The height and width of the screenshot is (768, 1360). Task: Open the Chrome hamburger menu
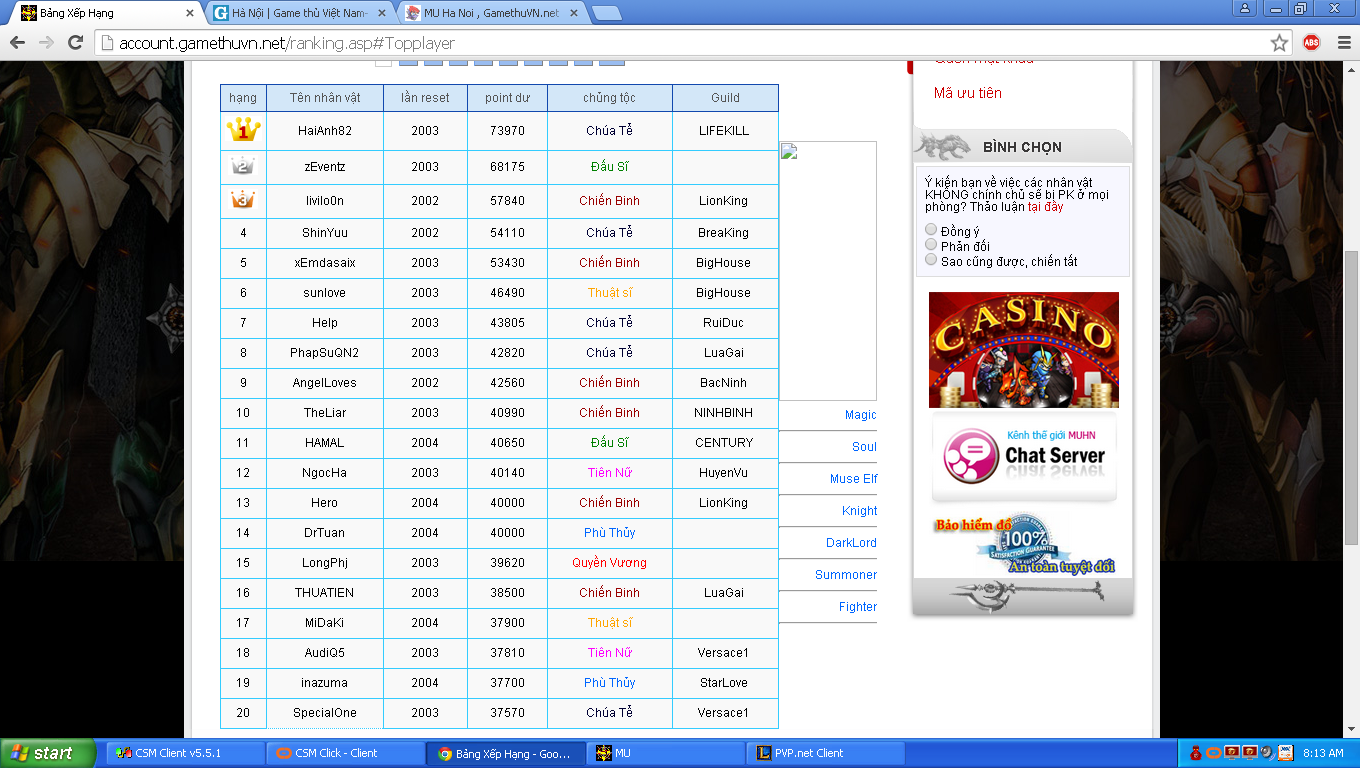point(1343,43)
